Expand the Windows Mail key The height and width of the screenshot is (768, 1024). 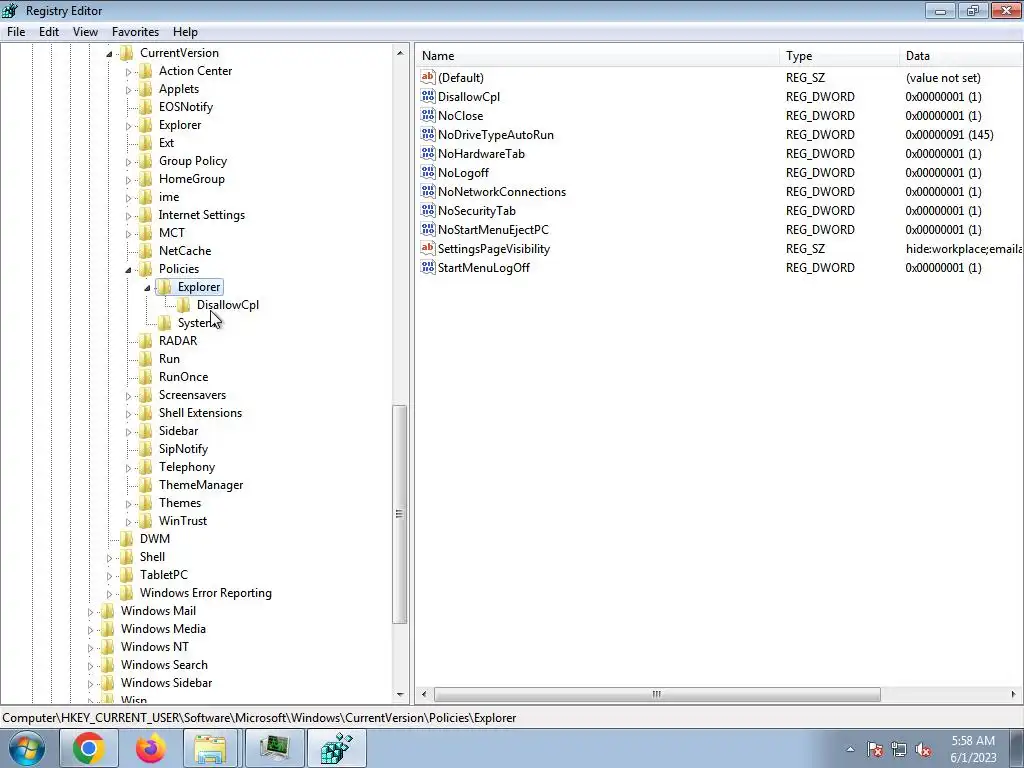[x=90, y=612]
